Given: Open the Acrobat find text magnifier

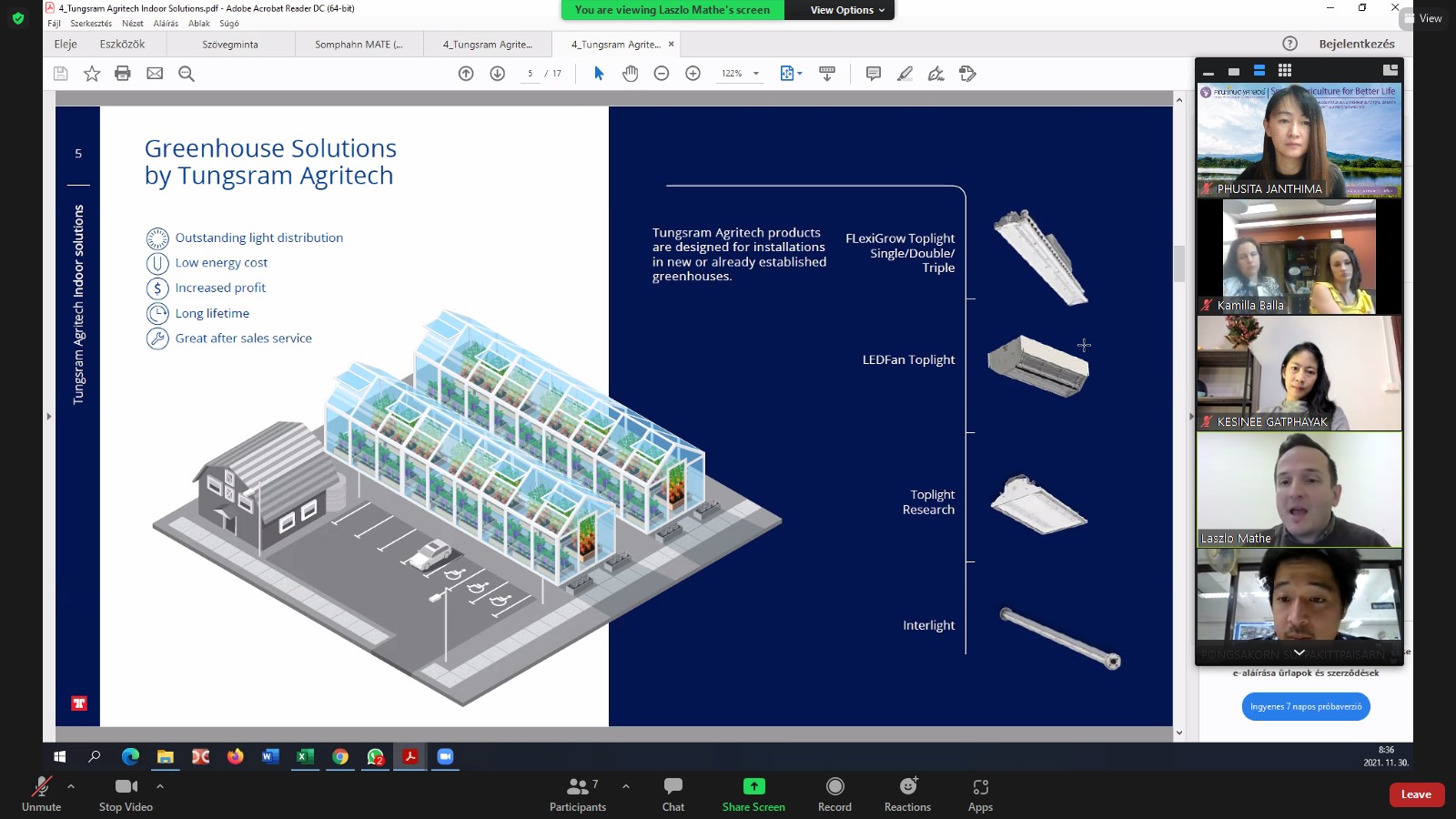Looking at the screenshot, I should coord(187,74).
